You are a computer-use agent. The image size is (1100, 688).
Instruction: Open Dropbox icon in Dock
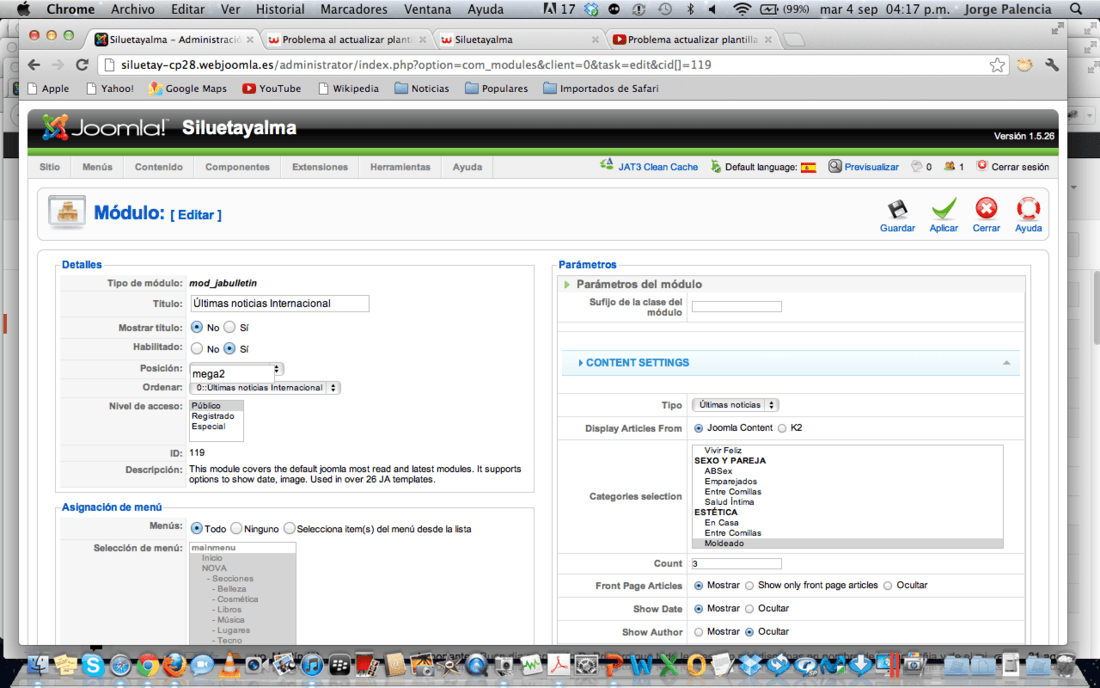pyautogui.click(x=750, y=664)
